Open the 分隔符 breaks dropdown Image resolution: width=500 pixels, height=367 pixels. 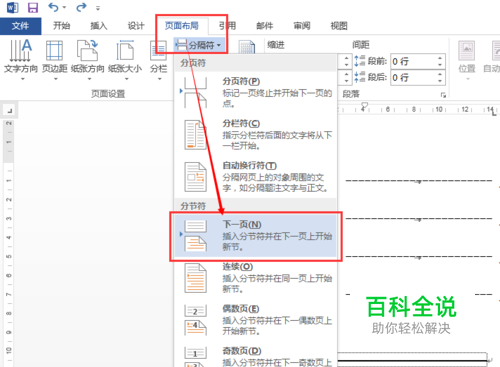(199, 45)
